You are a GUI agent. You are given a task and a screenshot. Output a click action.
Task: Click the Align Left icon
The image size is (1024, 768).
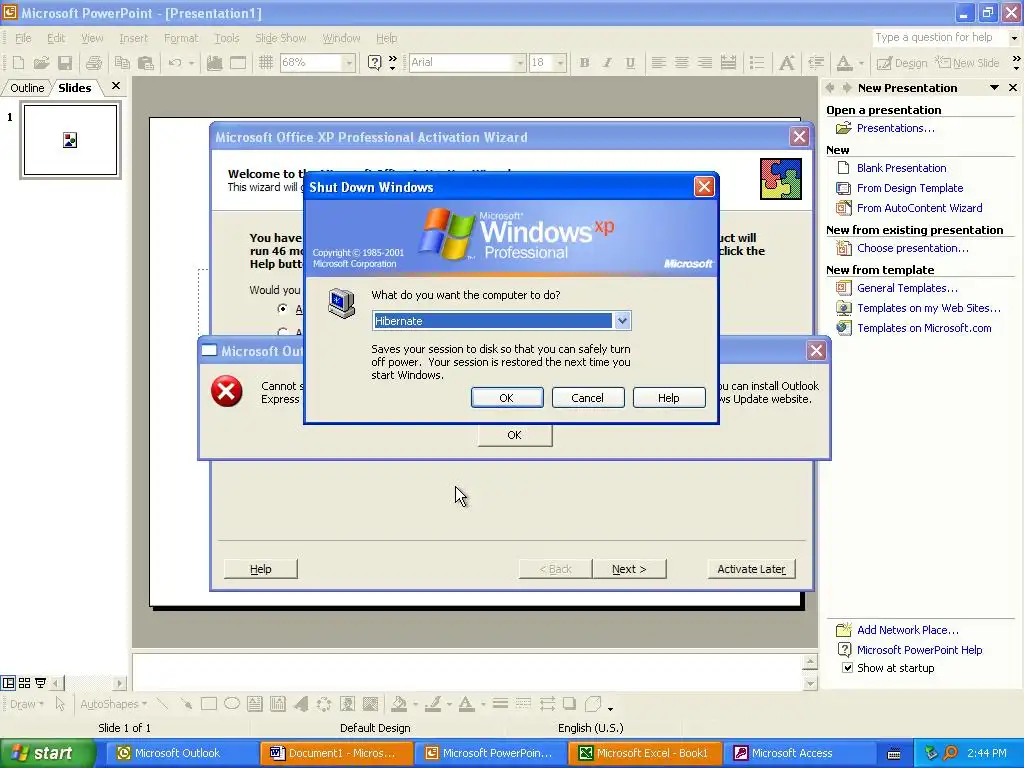pos(658,63)
